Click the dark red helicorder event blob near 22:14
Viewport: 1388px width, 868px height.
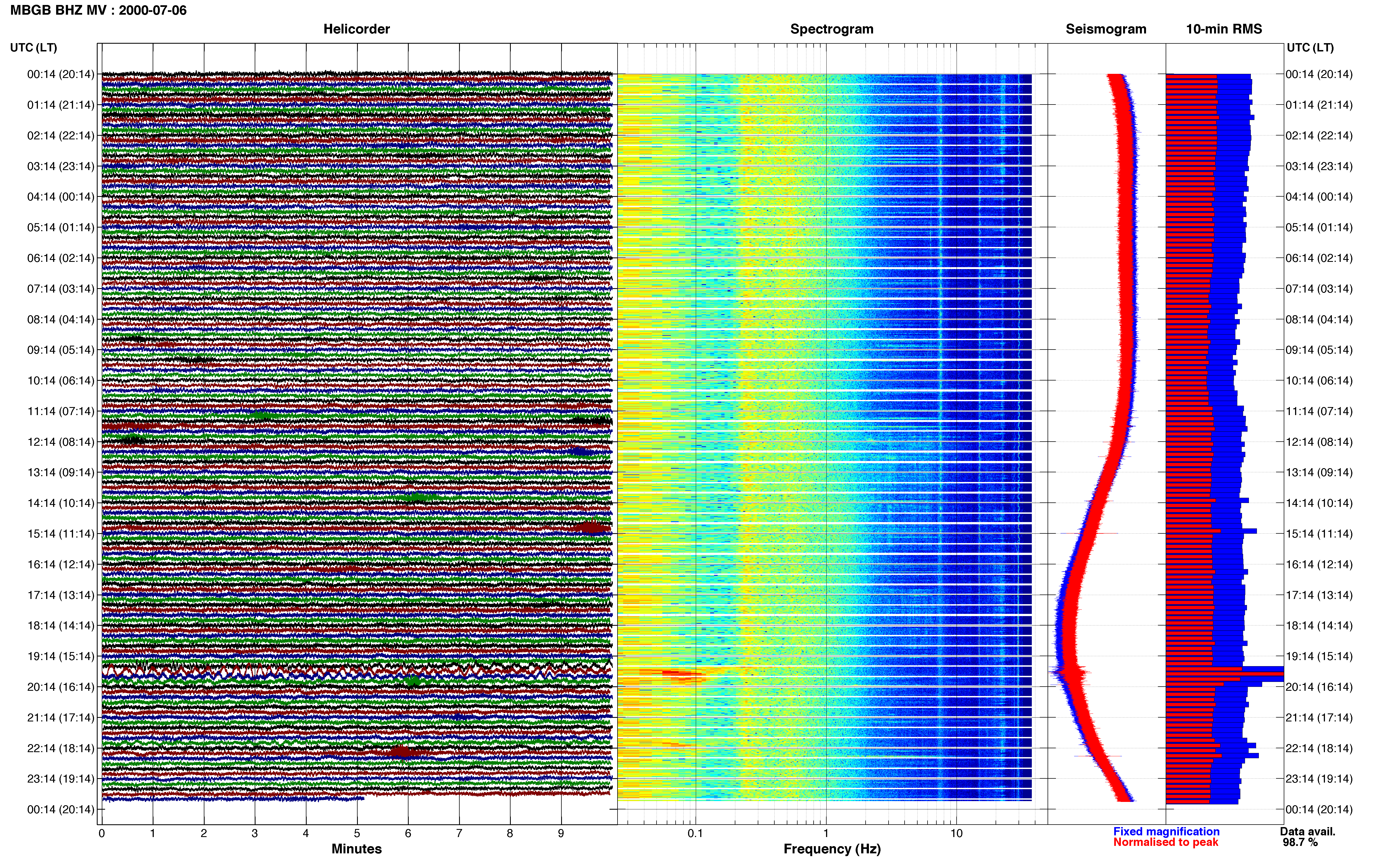tap(402, 752)
